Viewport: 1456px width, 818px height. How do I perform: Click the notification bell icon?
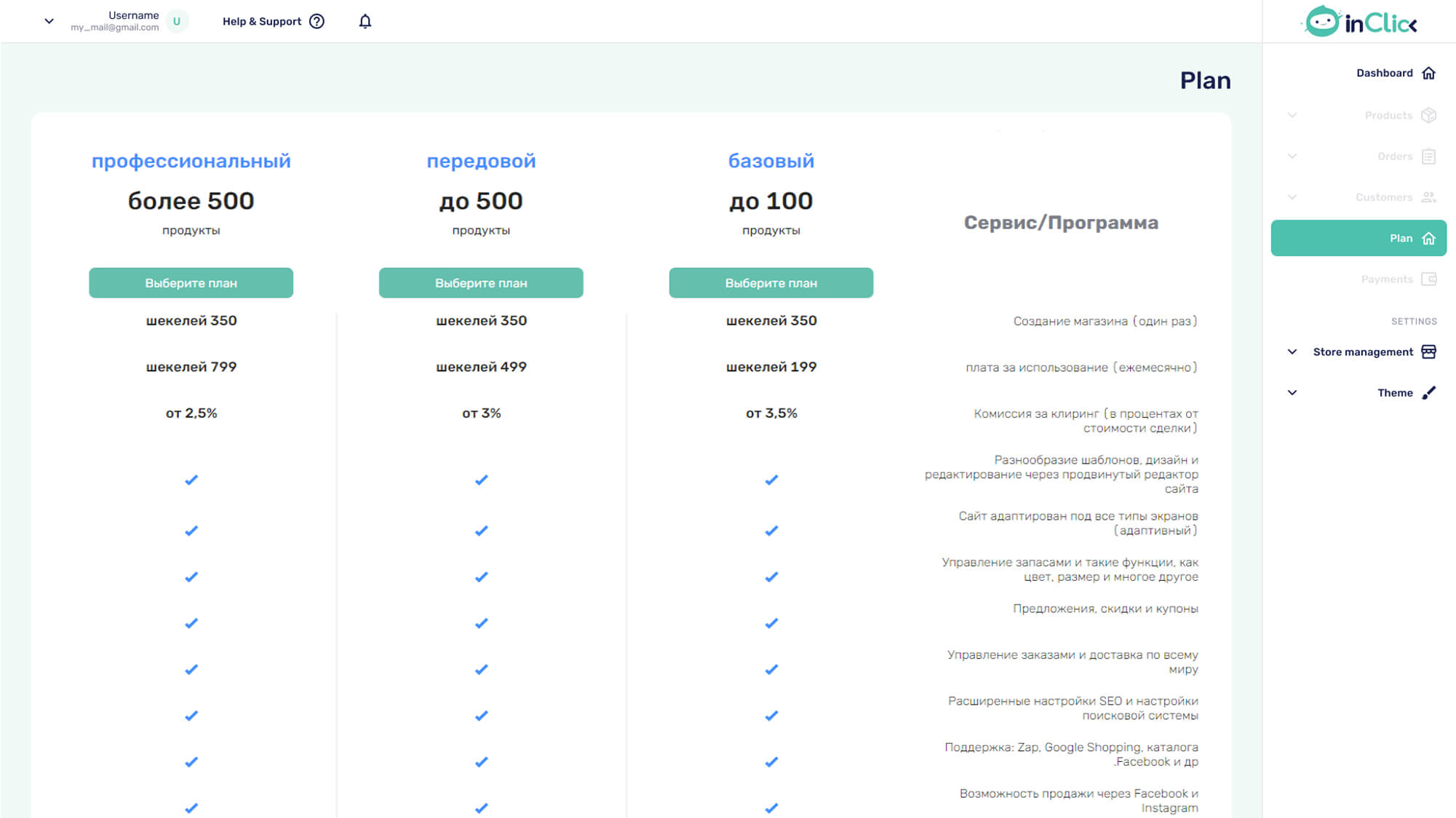pos(365,21)
